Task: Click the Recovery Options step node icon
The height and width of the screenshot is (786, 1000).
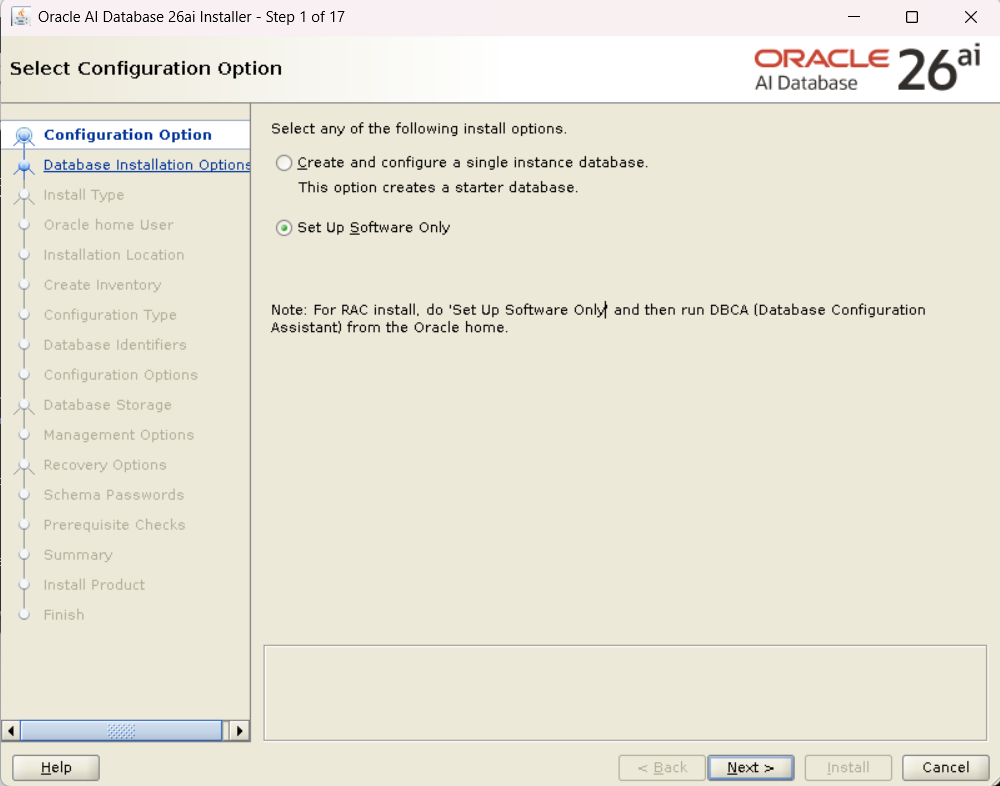Action: click(25, 466)
